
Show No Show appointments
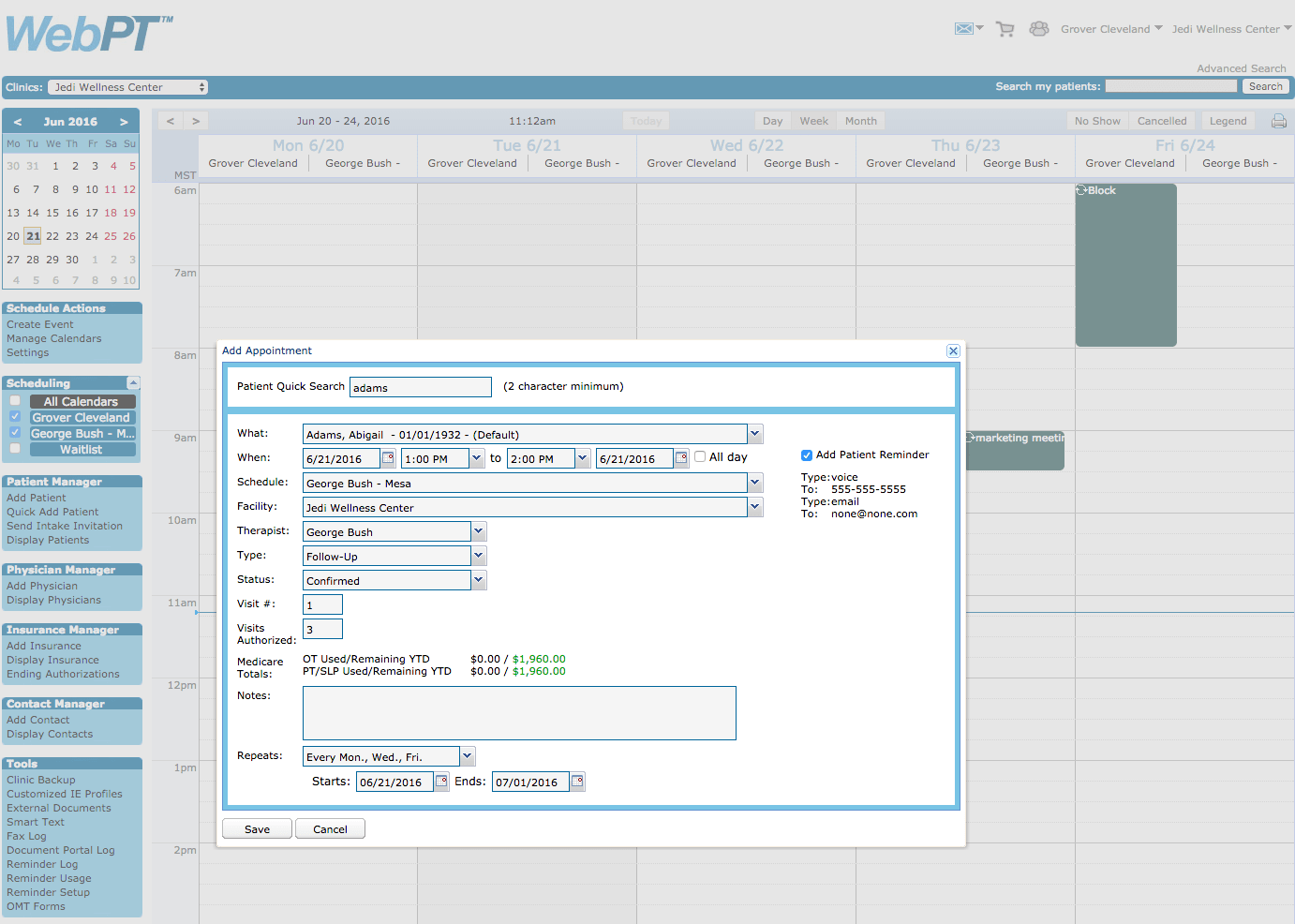pyautogui.click(x=1097, y=121)
